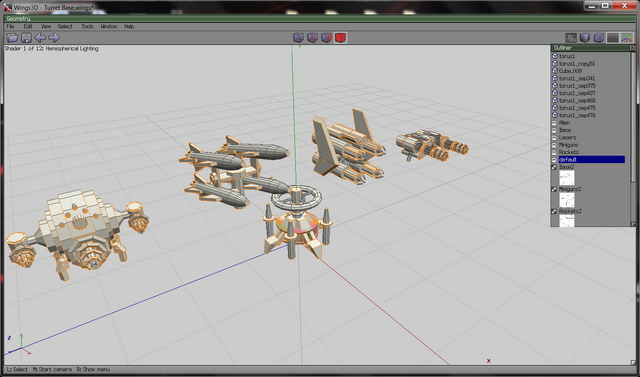Screen dimensions: 640x377
Task: Click the Base2 image thumbnail in Outliner
Action: [567, 178]
